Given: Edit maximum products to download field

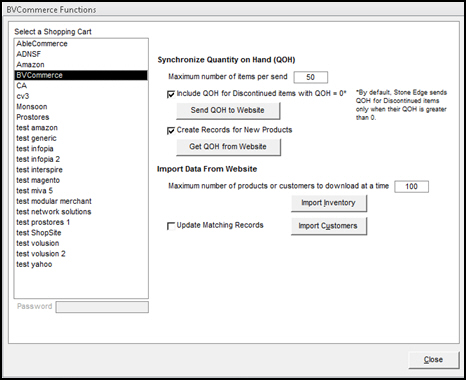Looking at the screenshot, I should 412,186.
